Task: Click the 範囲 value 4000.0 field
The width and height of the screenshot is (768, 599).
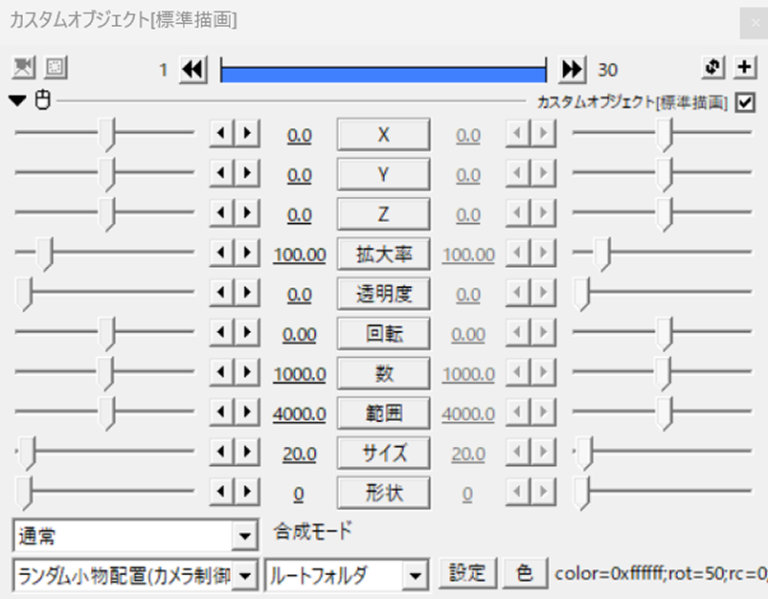Action: click(299, 414)
